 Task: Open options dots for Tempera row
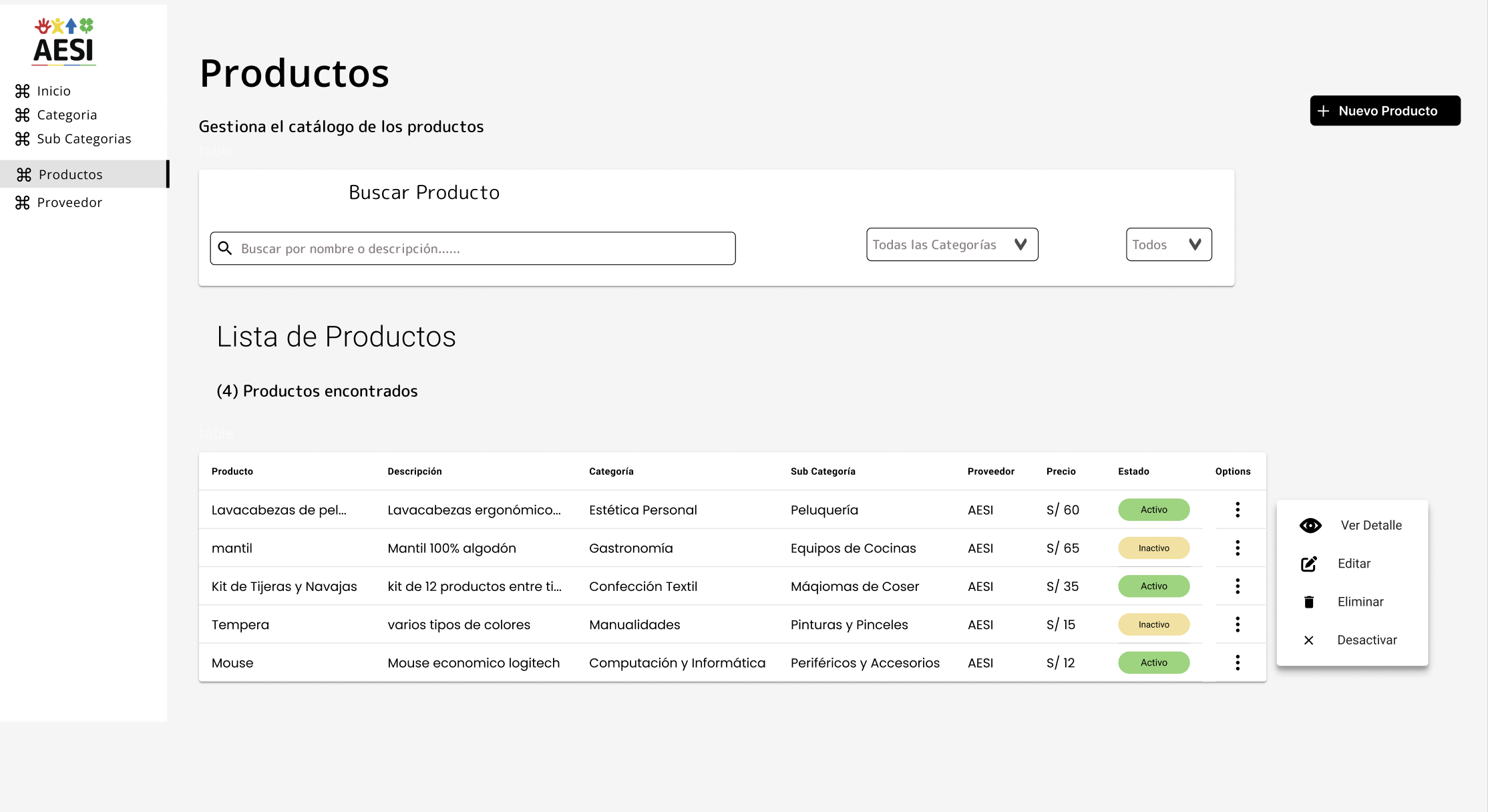(1238, 624)
